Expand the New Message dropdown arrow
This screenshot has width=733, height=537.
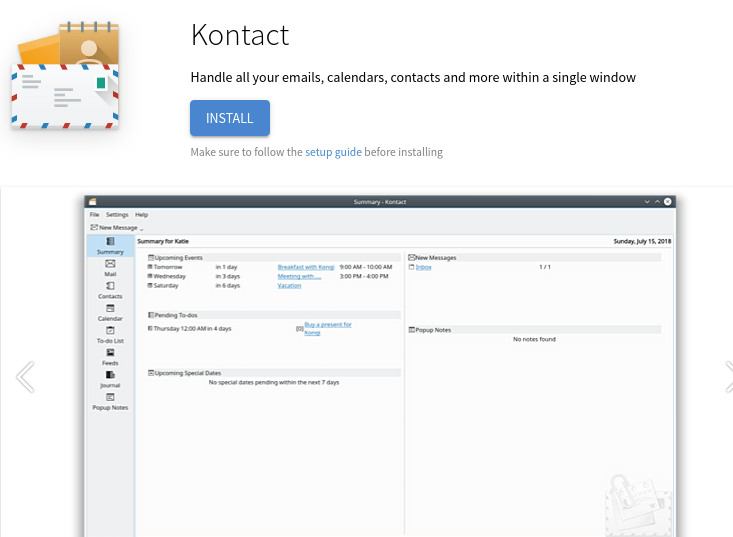point(141,229)
